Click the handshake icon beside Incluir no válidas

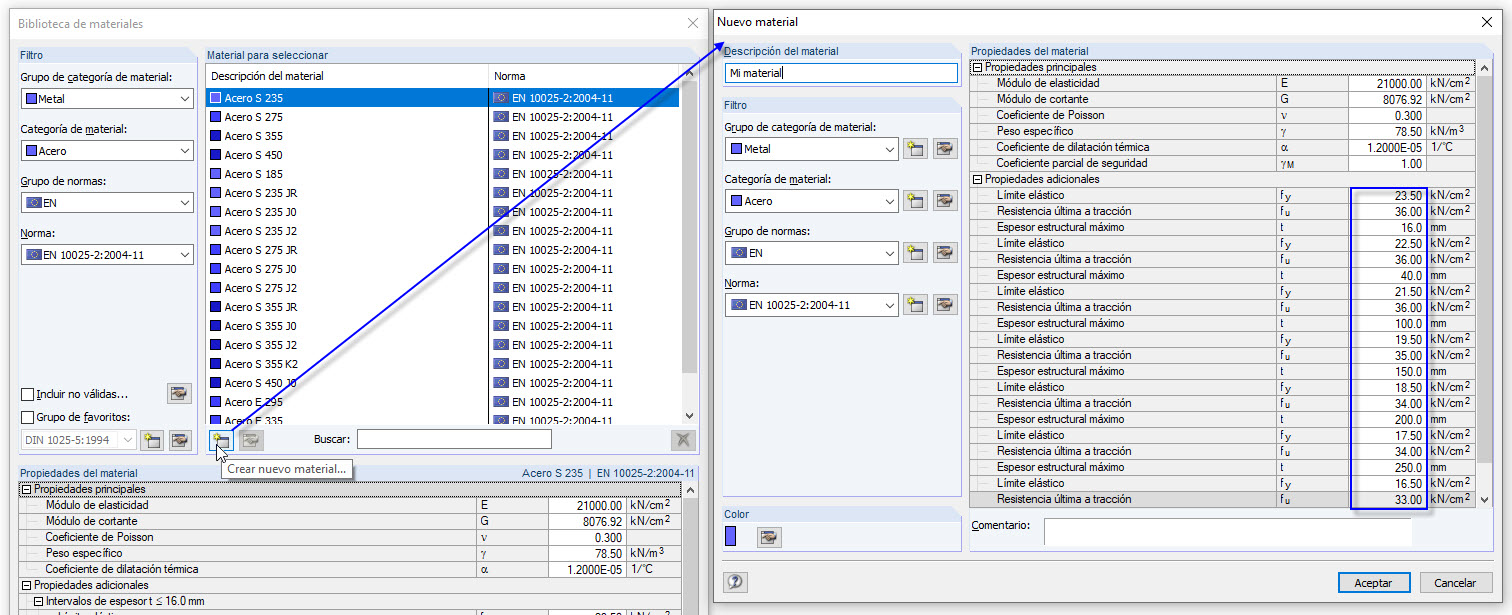(179, 394)
